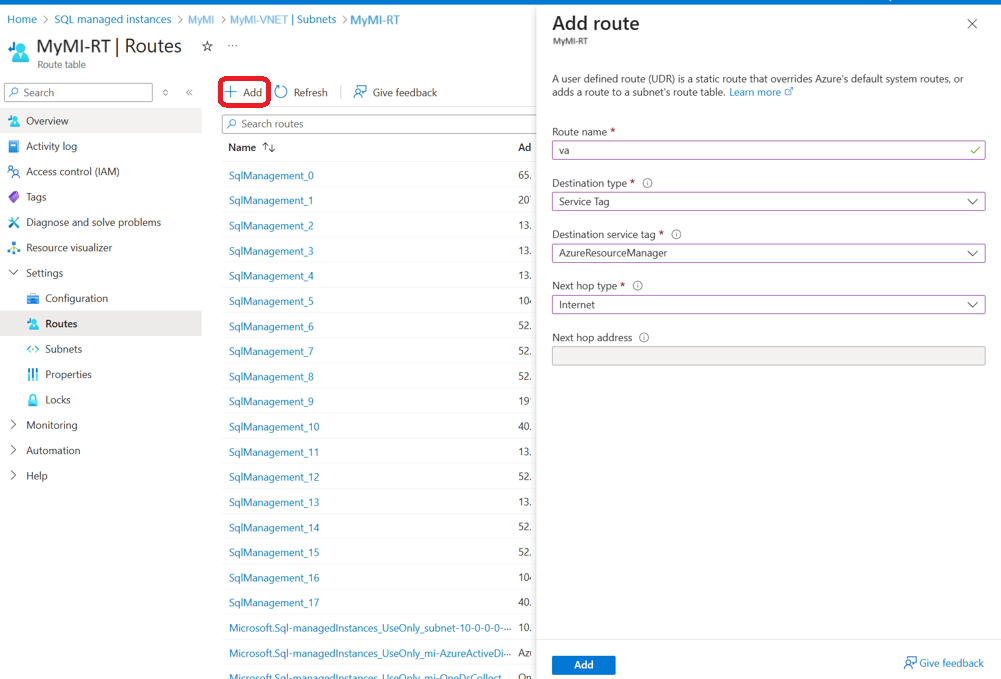Open the Learn more link
Image resolution: width=1001 pixels, height=679 pixels.
tap(761, 93)
